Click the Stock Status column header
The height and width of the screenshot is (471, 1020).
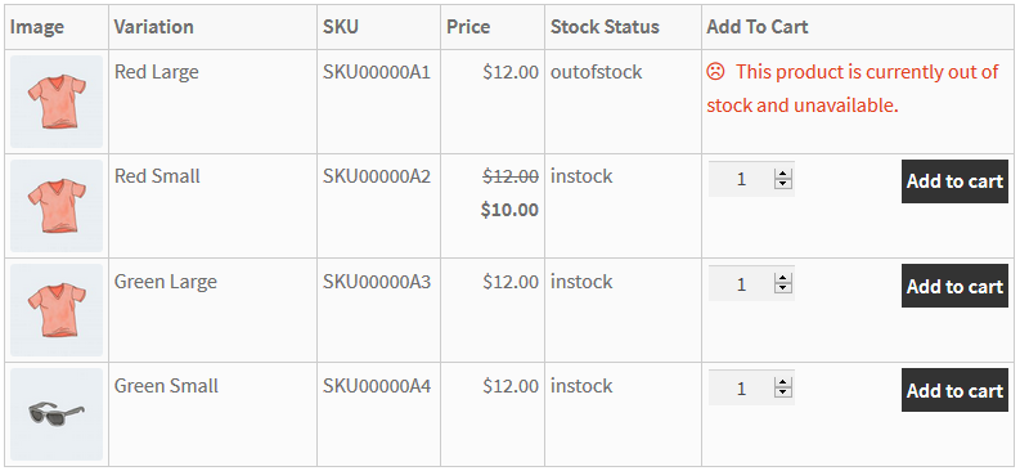click(604, 27)
